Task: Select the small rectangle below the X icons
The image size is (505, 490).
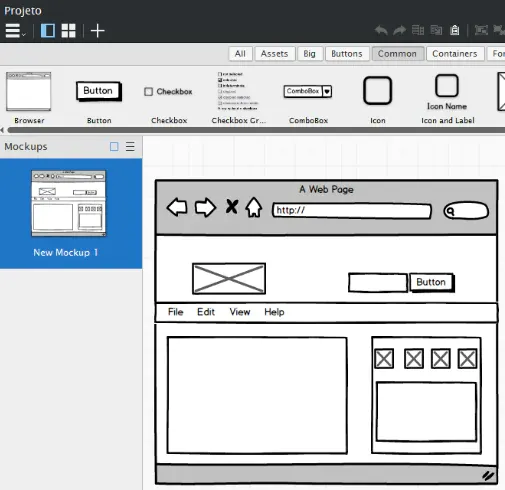Action: tap(426, 412)
